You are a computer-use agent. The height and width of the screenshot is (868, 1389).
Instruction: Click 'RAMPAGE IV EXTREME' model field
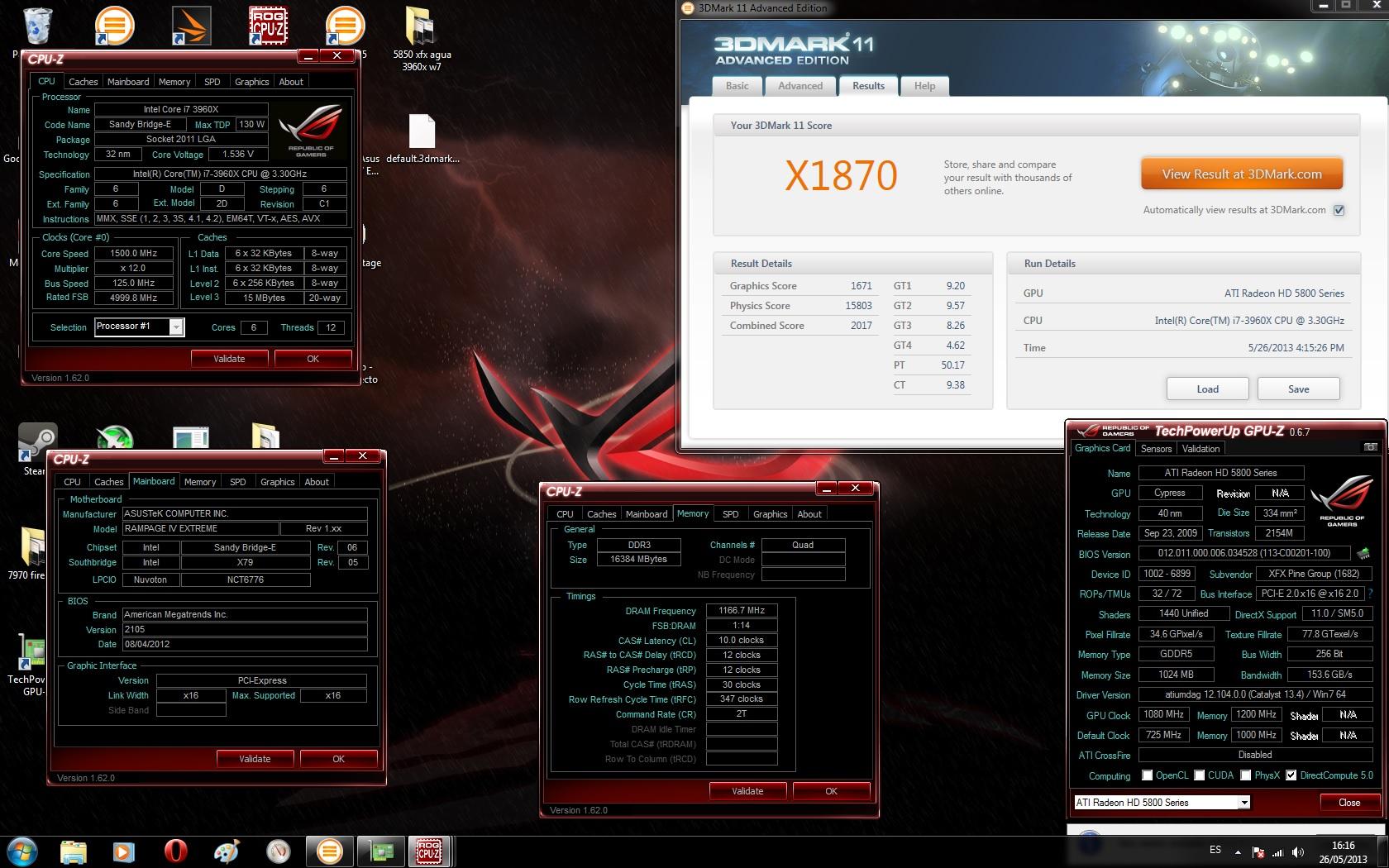(x=201, y=529)
